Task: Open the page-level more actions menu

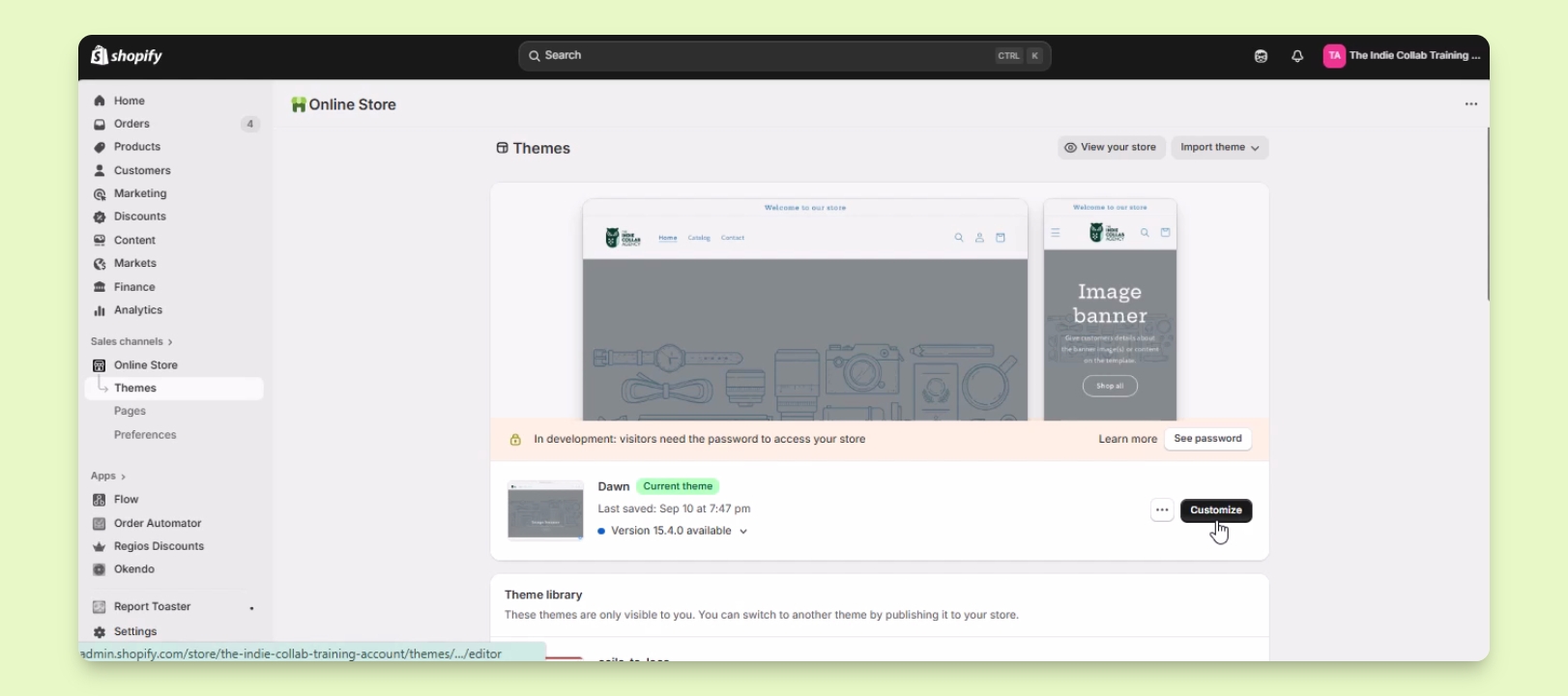Action: 1470,104
